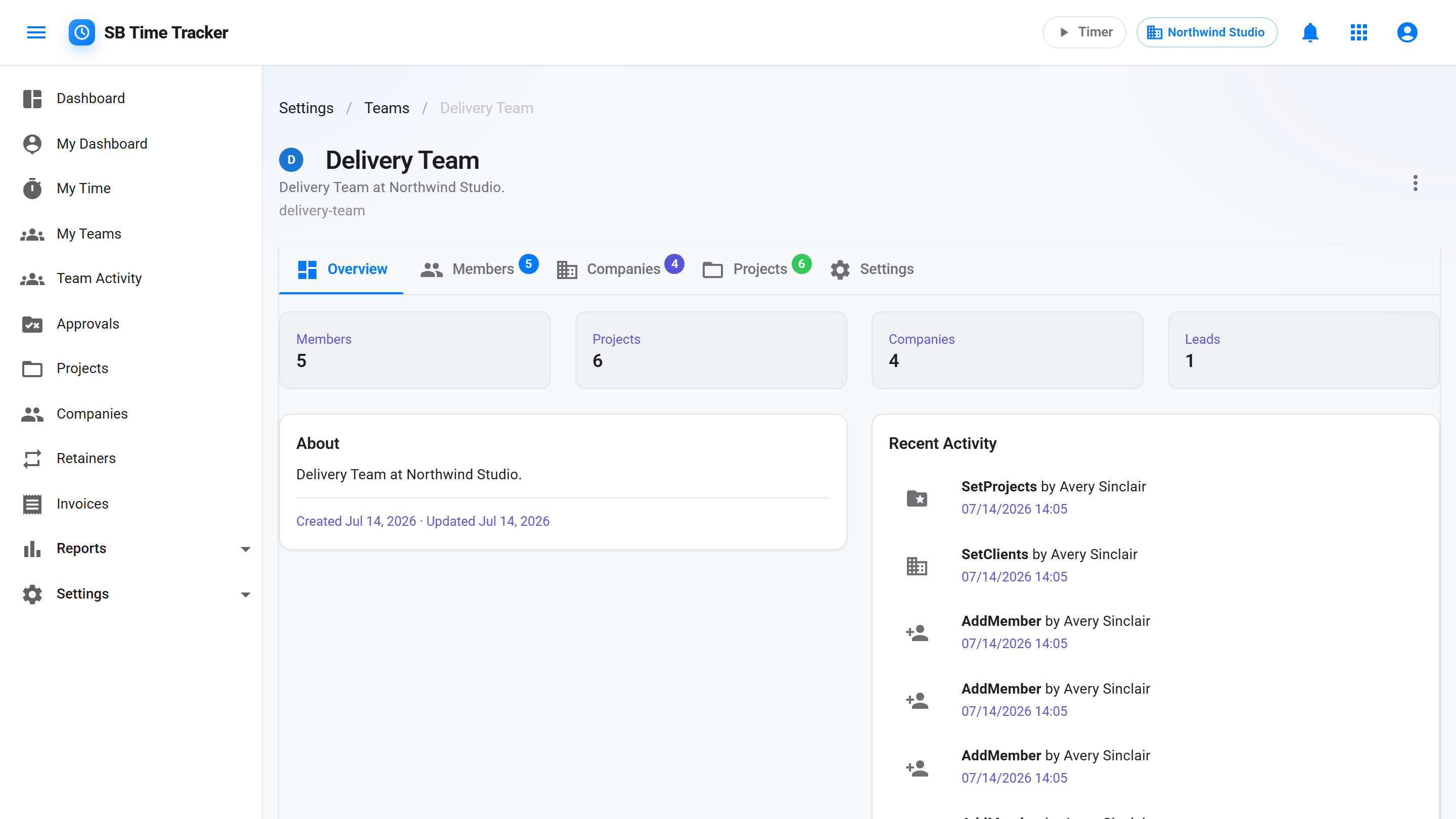Click the Members badge showing 5
The height and width of the screenshot is (819, 1456).
(528, 263)
